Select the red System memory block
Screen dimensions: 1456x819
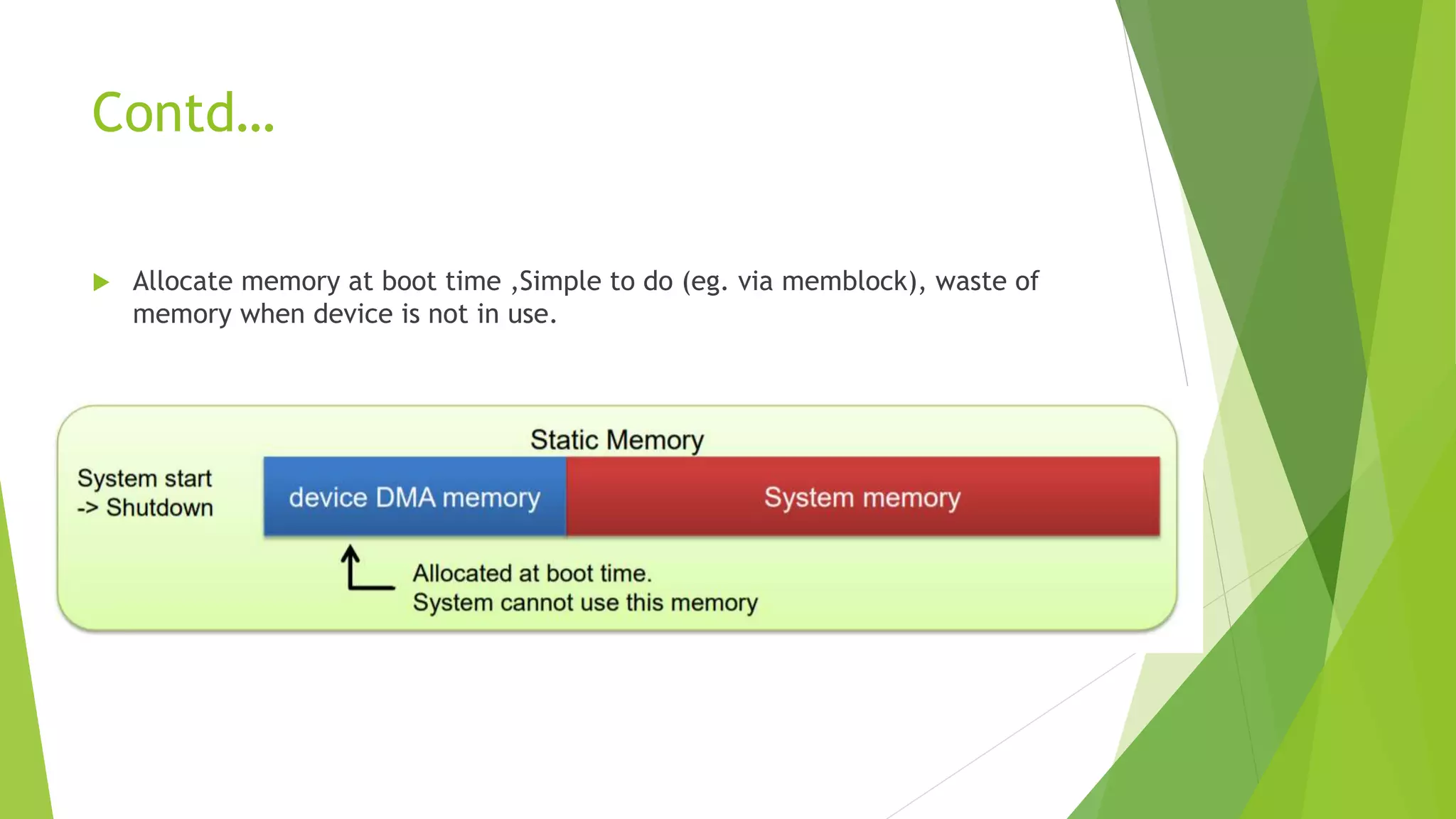pyautogui.click(x=862, y=496)
